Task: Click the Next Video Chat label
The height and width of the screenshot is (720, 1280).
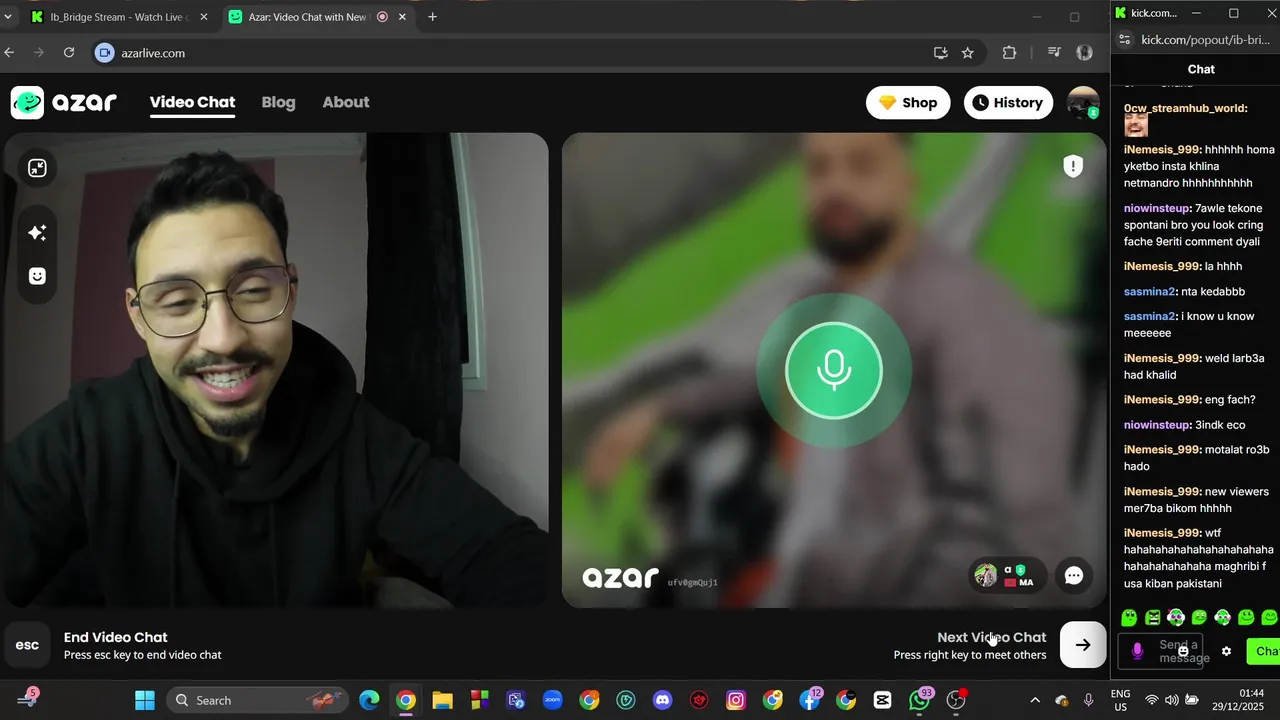Action: point(991,637)
